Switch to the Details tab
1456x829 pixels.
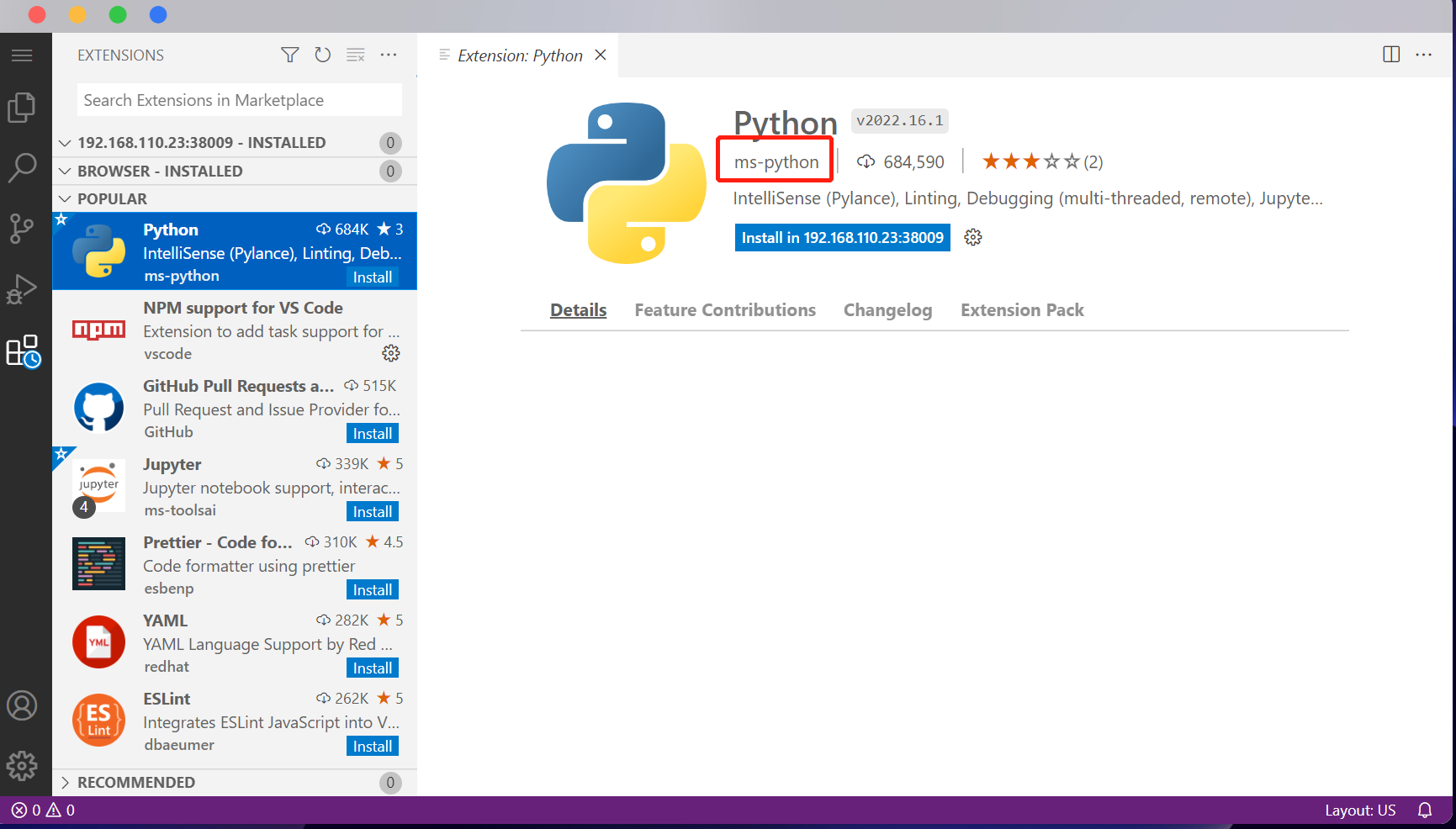[x=578, y=310]
